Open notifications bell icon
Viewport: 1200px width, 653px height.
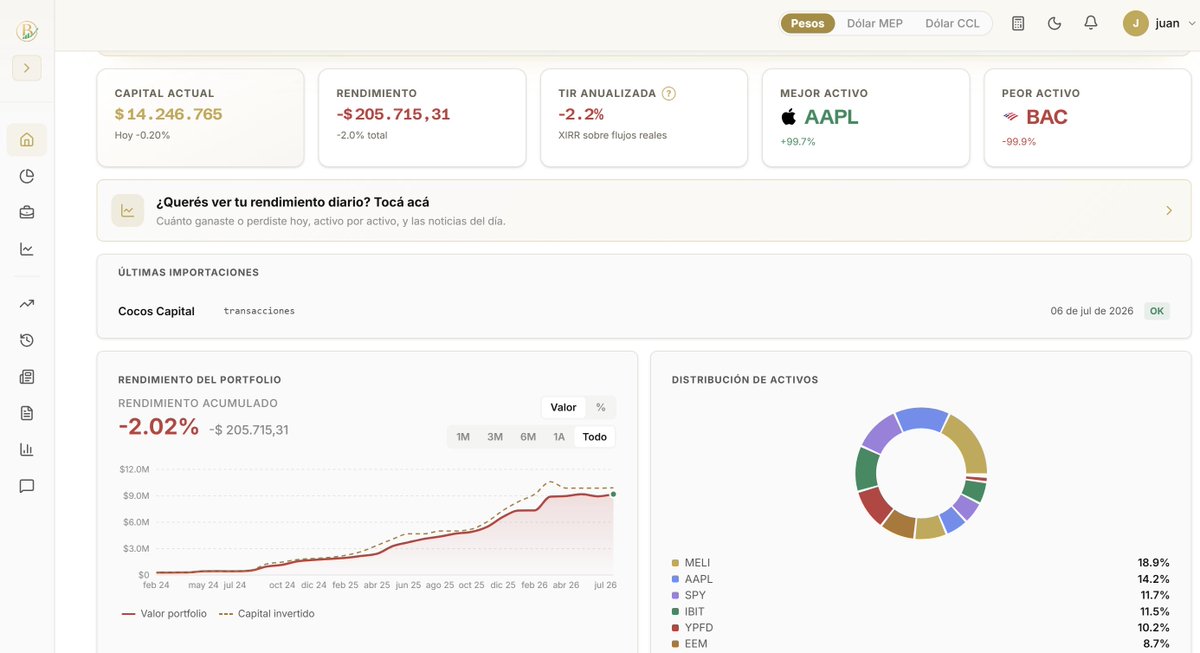1091,23
